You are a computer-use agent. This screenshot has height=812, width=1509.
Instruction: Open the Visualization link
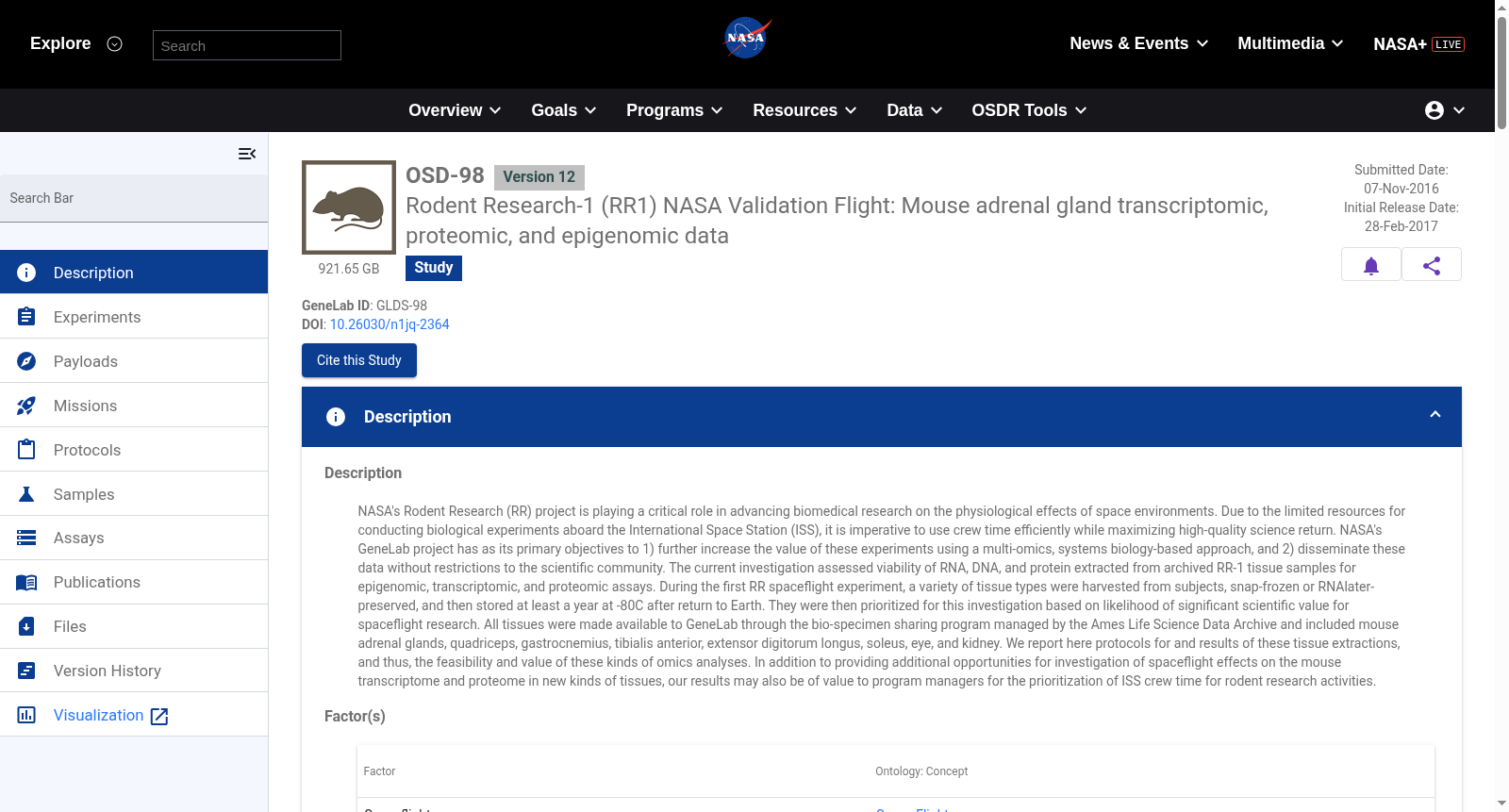(99, 715)
